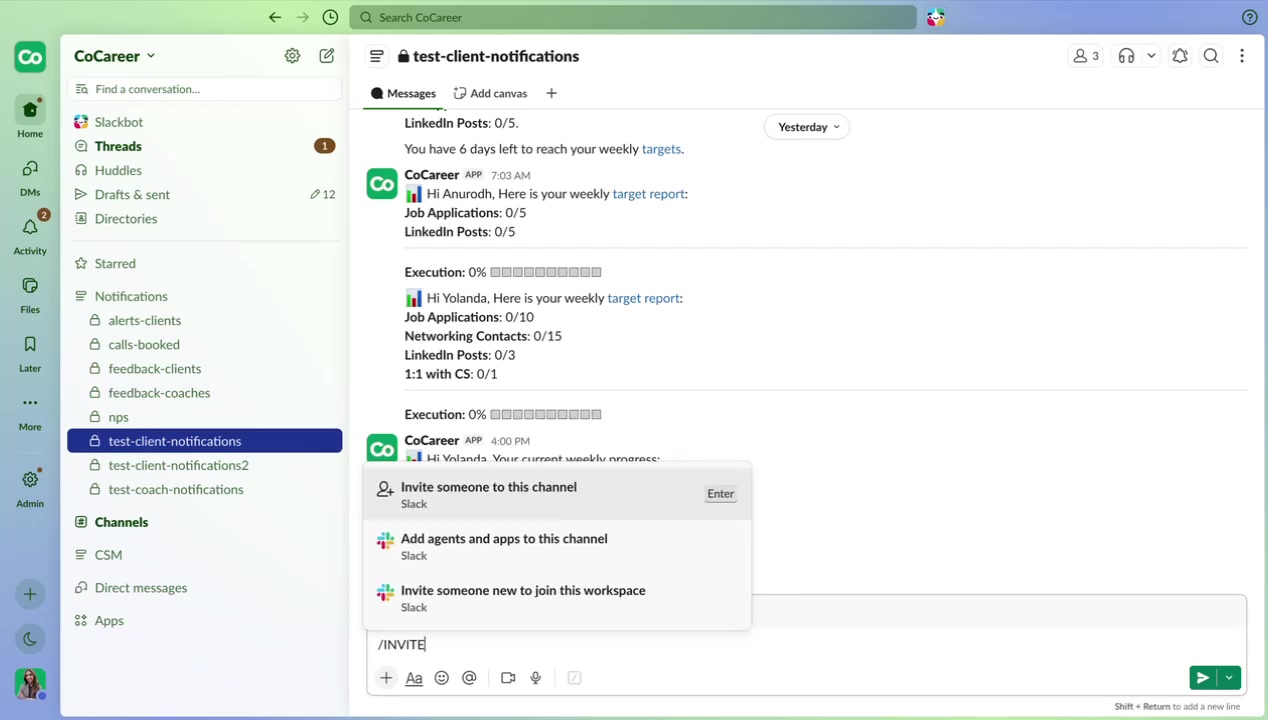The width and height of the screenshot is (1268, 720).
Task: Open Files in the left rail
Action: (x=30, y=294)
